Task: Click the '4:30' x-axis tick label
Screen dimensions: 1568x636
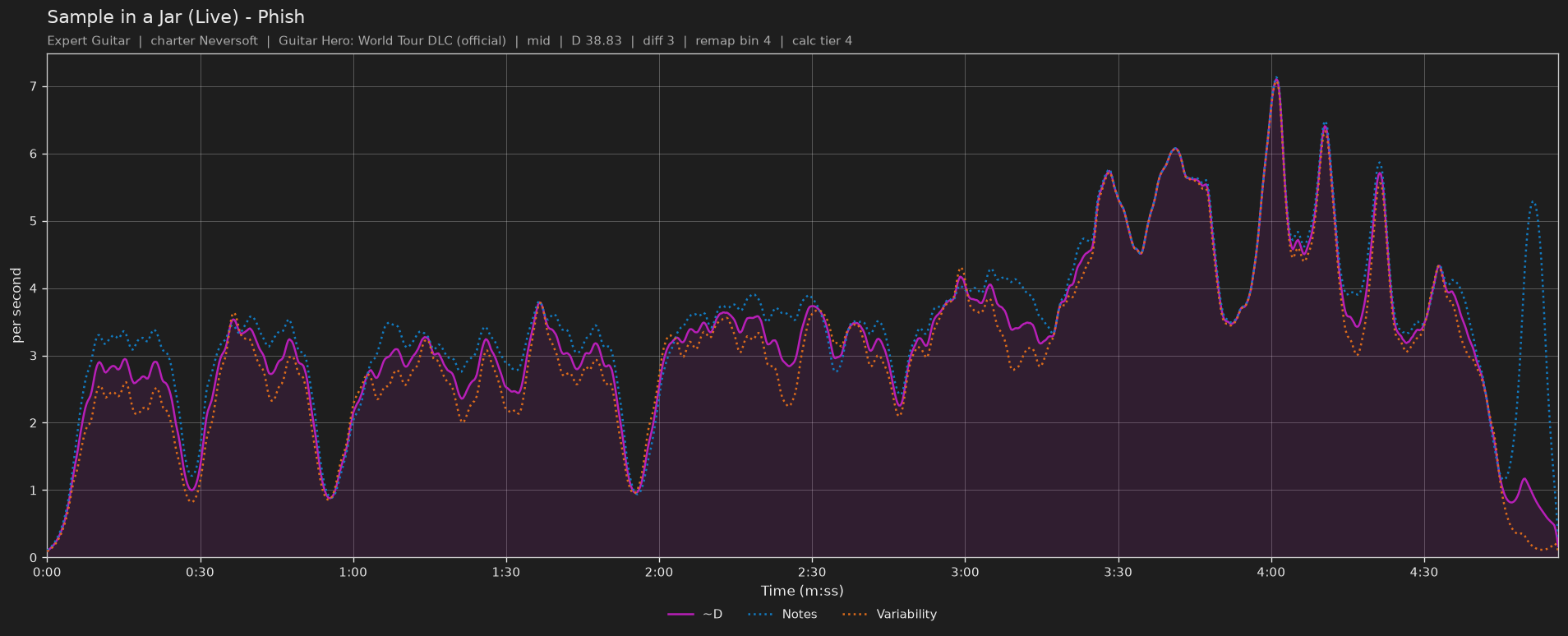Action: 1424,573
